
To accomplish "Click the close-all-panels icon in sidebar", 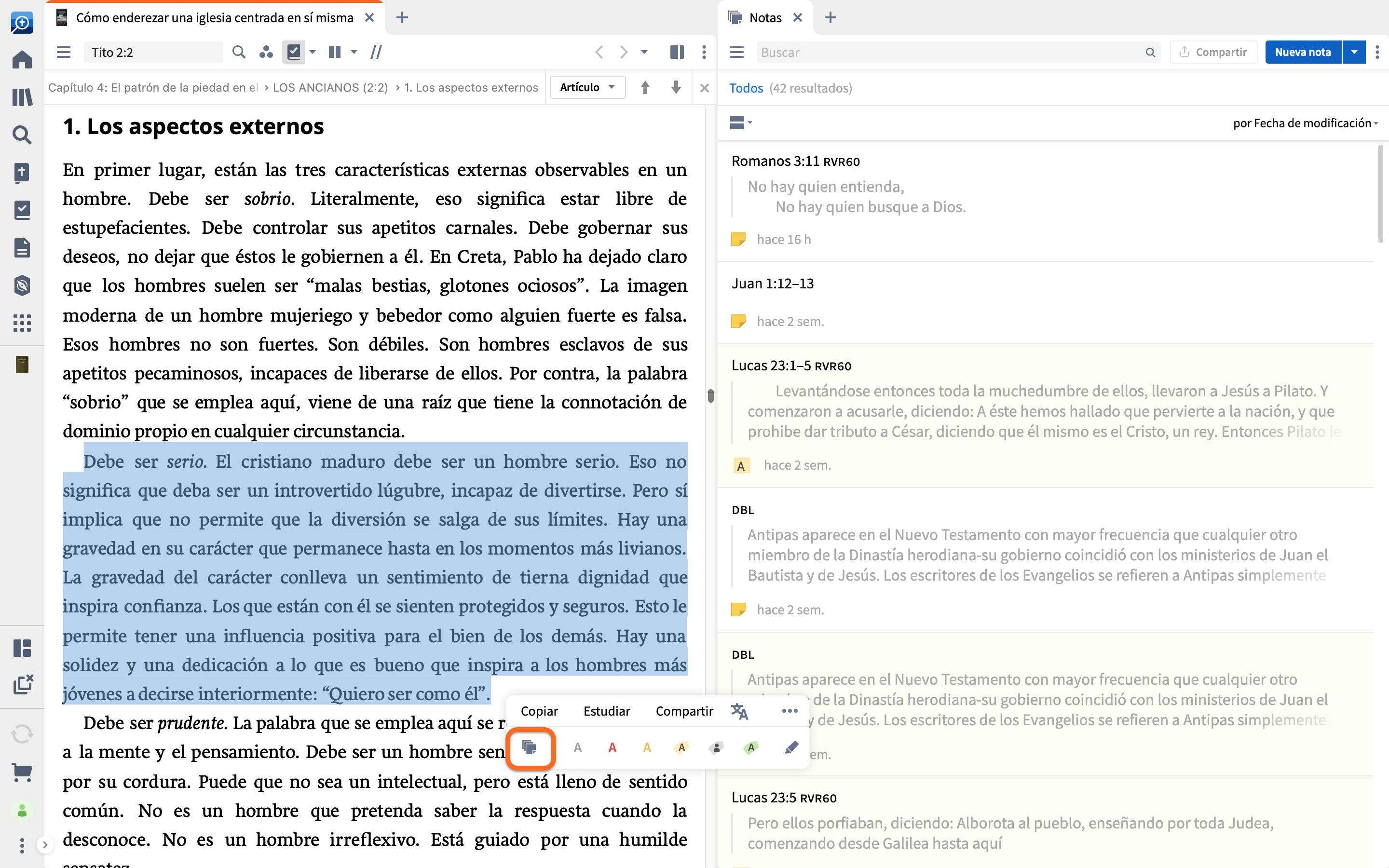I will click(x=23, y=684).
